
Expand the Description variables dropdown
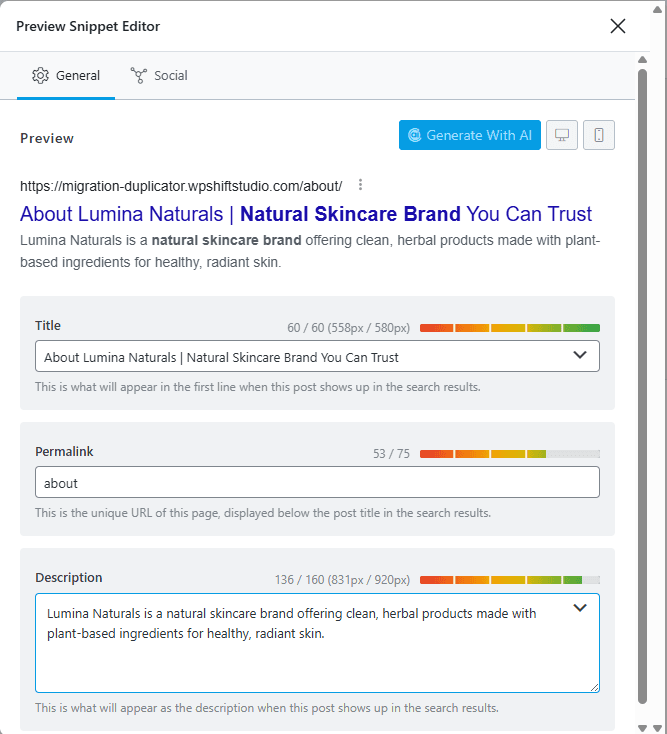tap(580, 608)
